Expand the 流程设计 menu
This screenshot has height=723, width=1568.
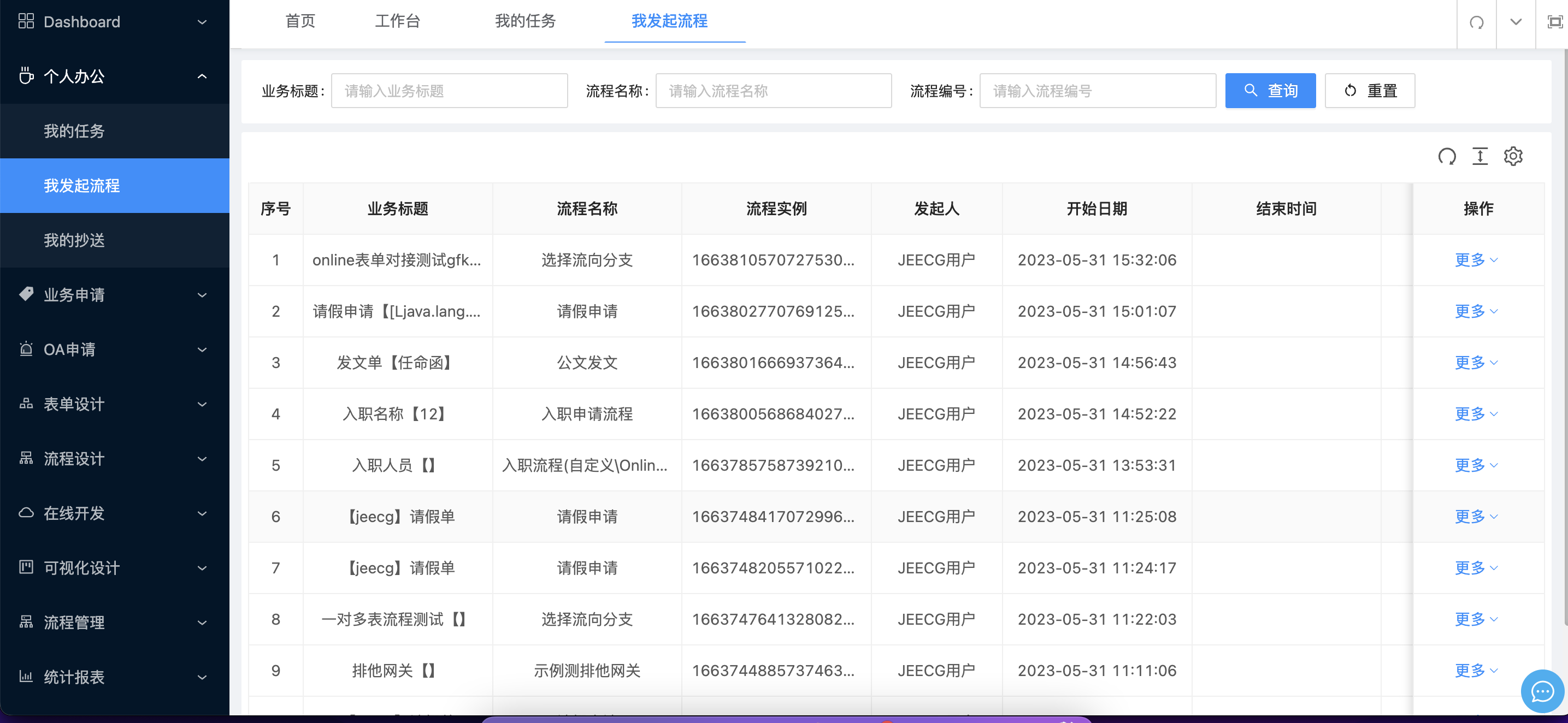click(202, 459)
